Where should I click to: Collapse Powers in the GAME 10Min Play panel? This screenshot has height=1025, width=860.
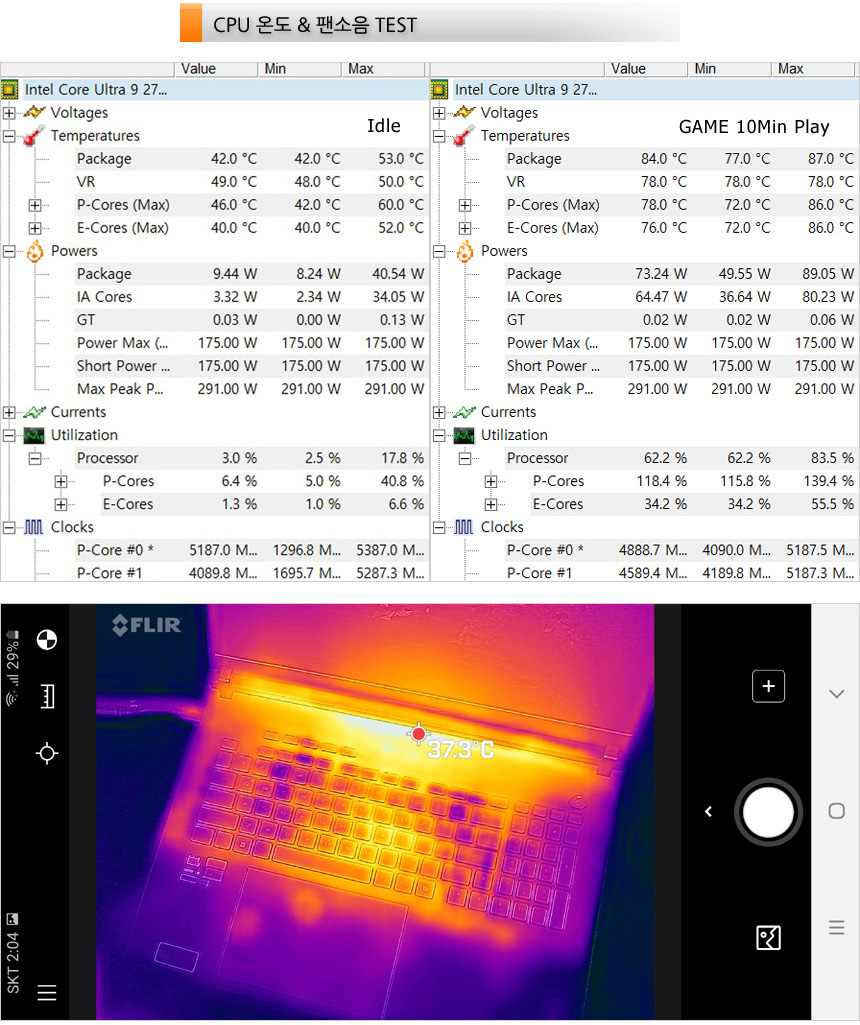(x=439, y=251)
